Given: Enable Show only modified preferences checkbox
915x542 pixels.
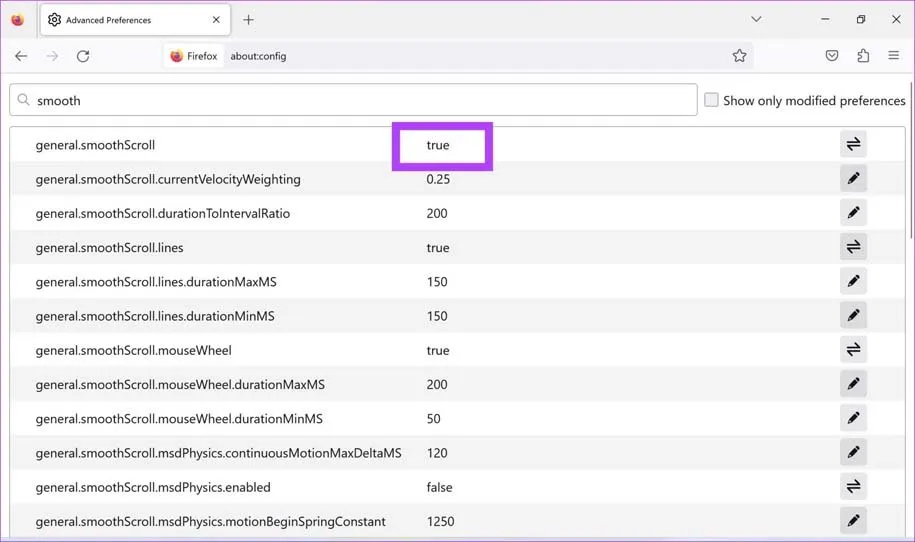Looking at the screenshot, I should coord(711,100).
